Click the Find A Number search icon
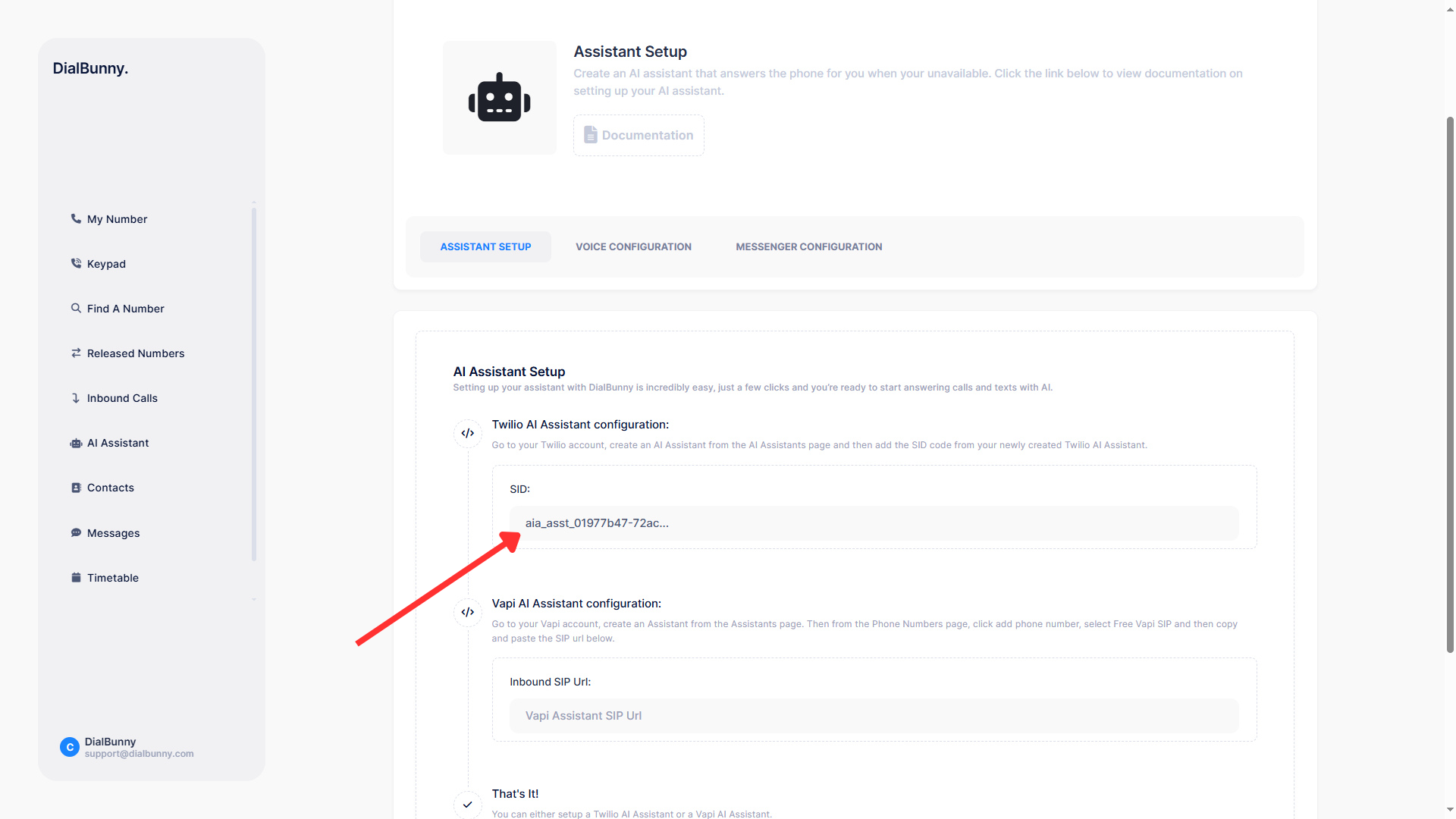The image size is (1456, 819). pyautogui.click(x=76, y=308)
